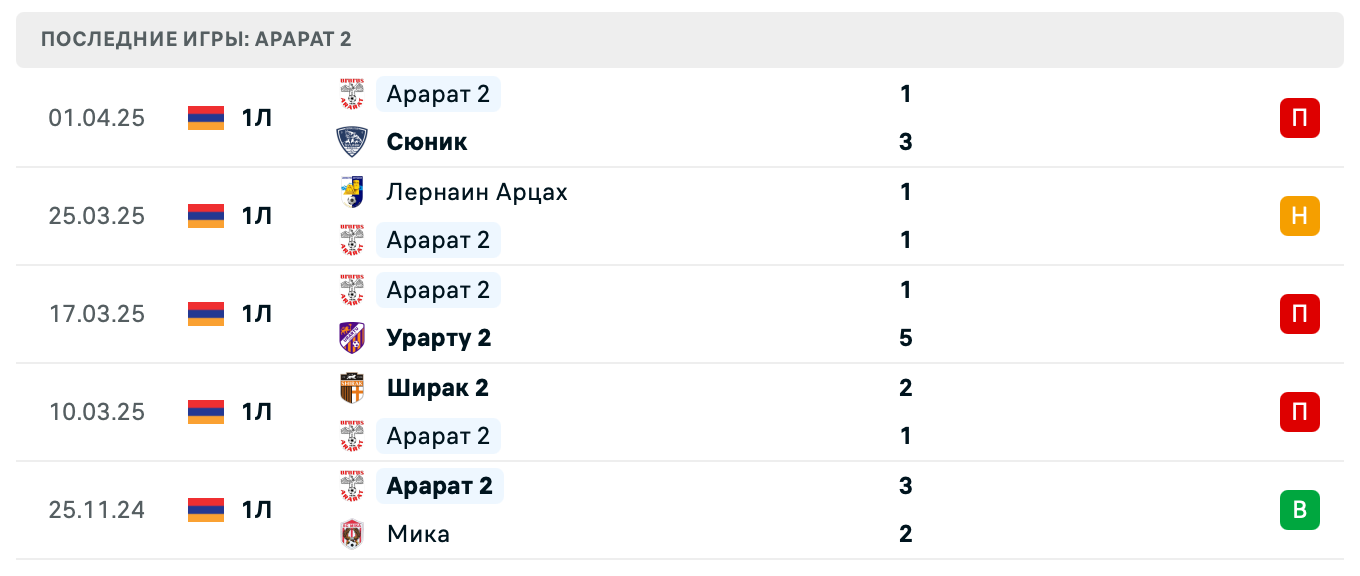Click the red П badge on the Урарту 2 row
Viewport: 1360px width, 576px height.
pyautogui.click(x=1299, y=313)
